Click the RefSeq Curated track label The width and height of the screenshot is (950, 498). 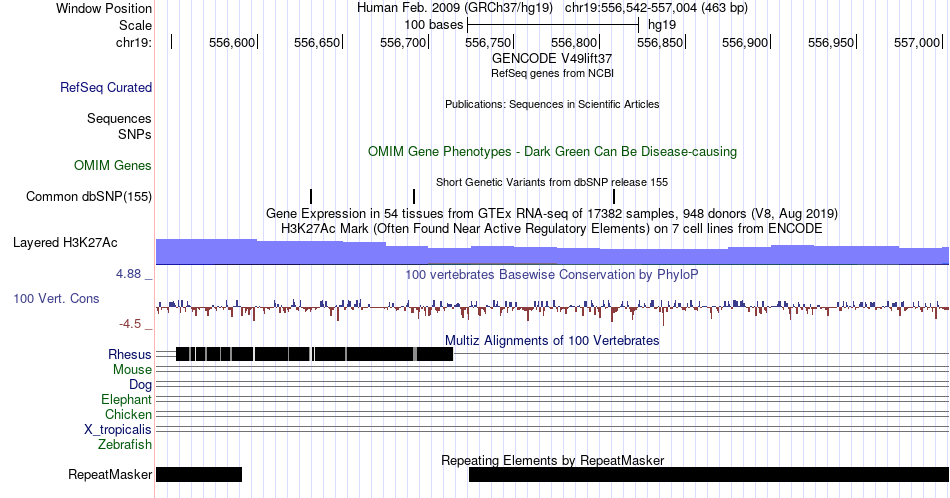pos(106,87)
